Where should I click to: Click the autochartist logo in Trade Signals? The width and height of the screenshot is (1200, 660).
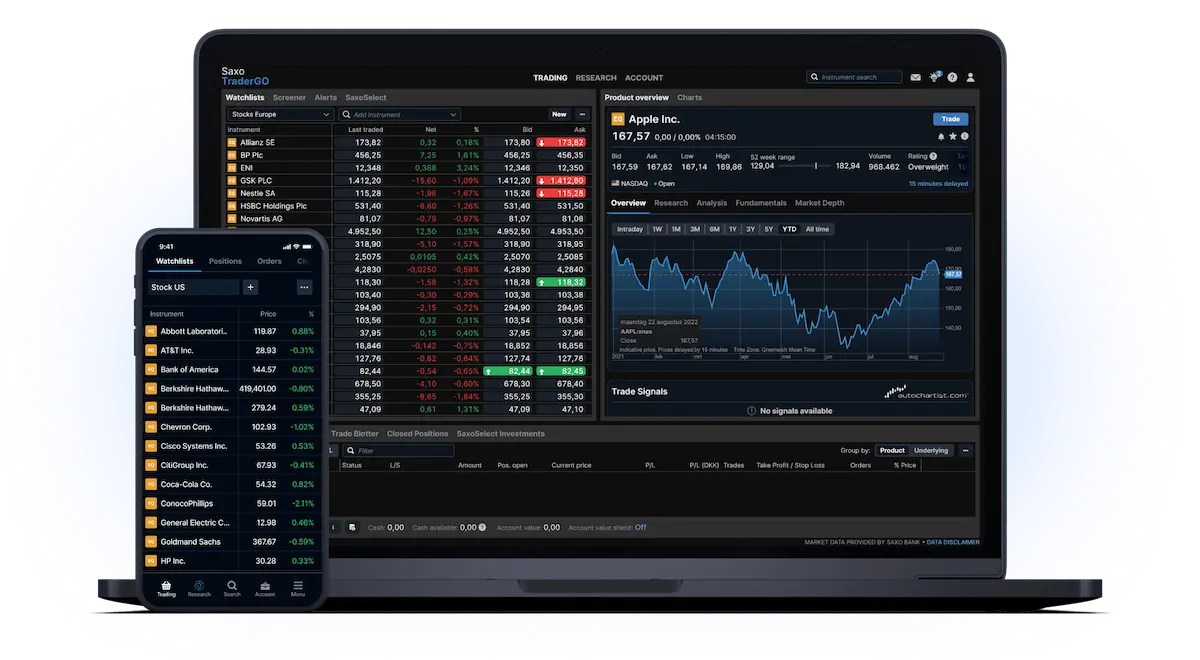pyautogui.click(x=926, y=393)
